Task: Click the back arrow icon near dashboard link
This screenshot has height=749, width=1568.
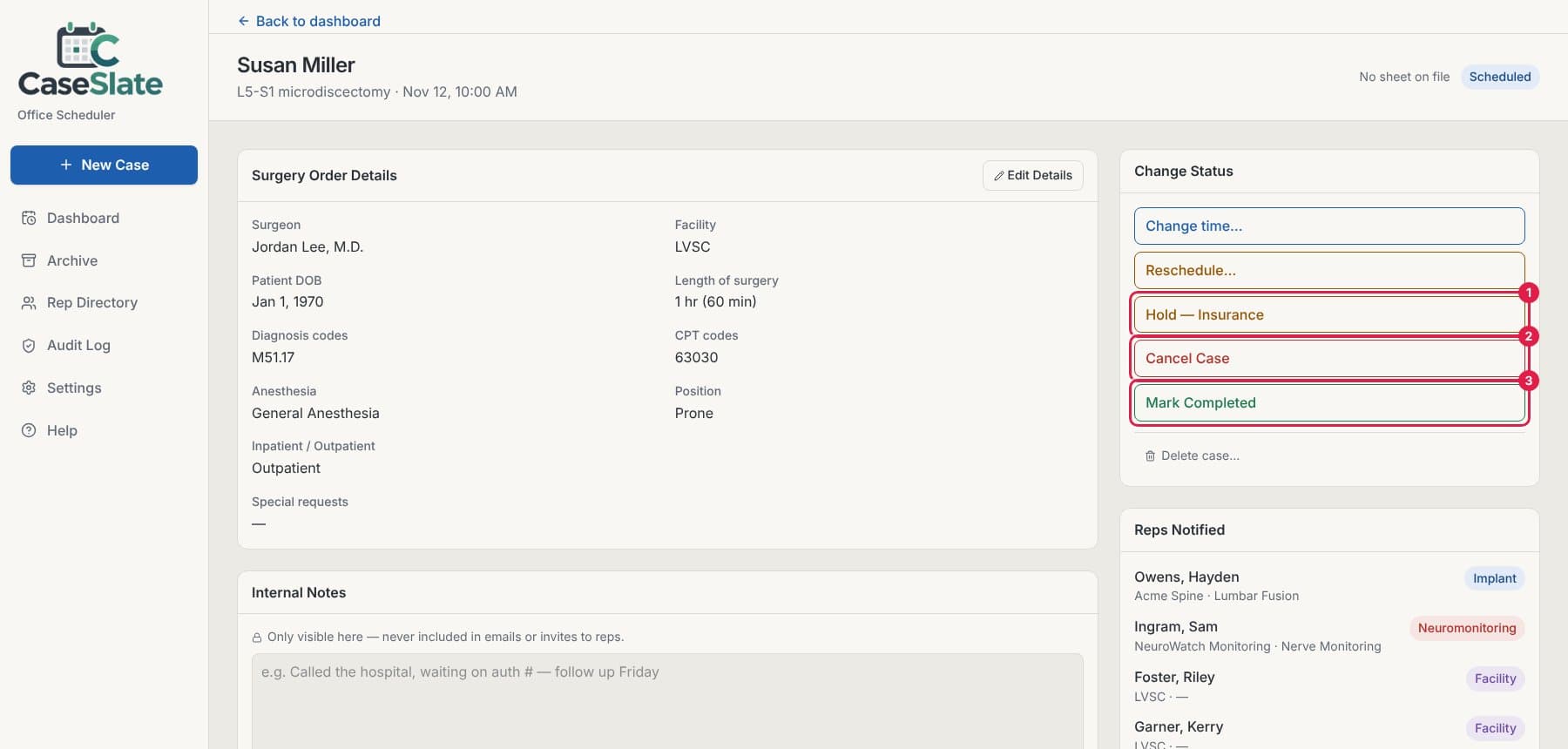Action: tap(244, 21)
